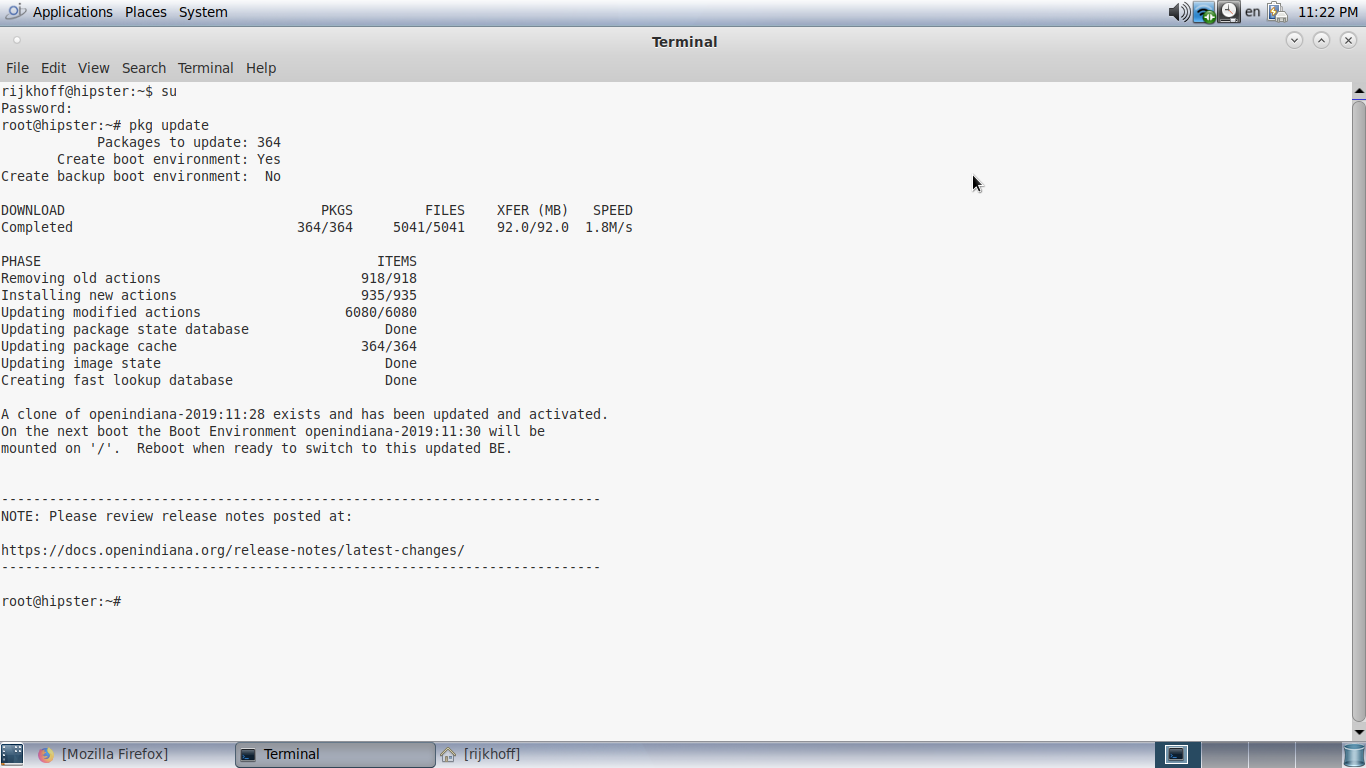Minimize the Terminal window
The height and width of the screenshot is (768, 1366).
point(1295,41)
